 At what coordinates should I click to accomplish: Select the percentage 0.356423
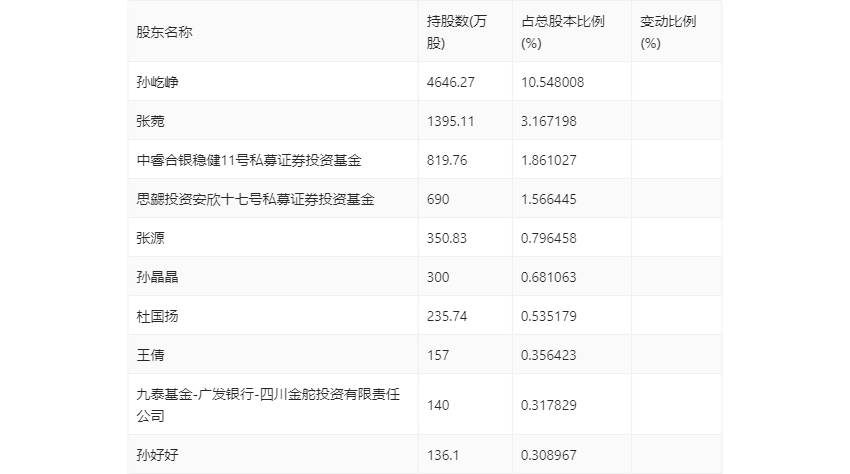point(549,355)
